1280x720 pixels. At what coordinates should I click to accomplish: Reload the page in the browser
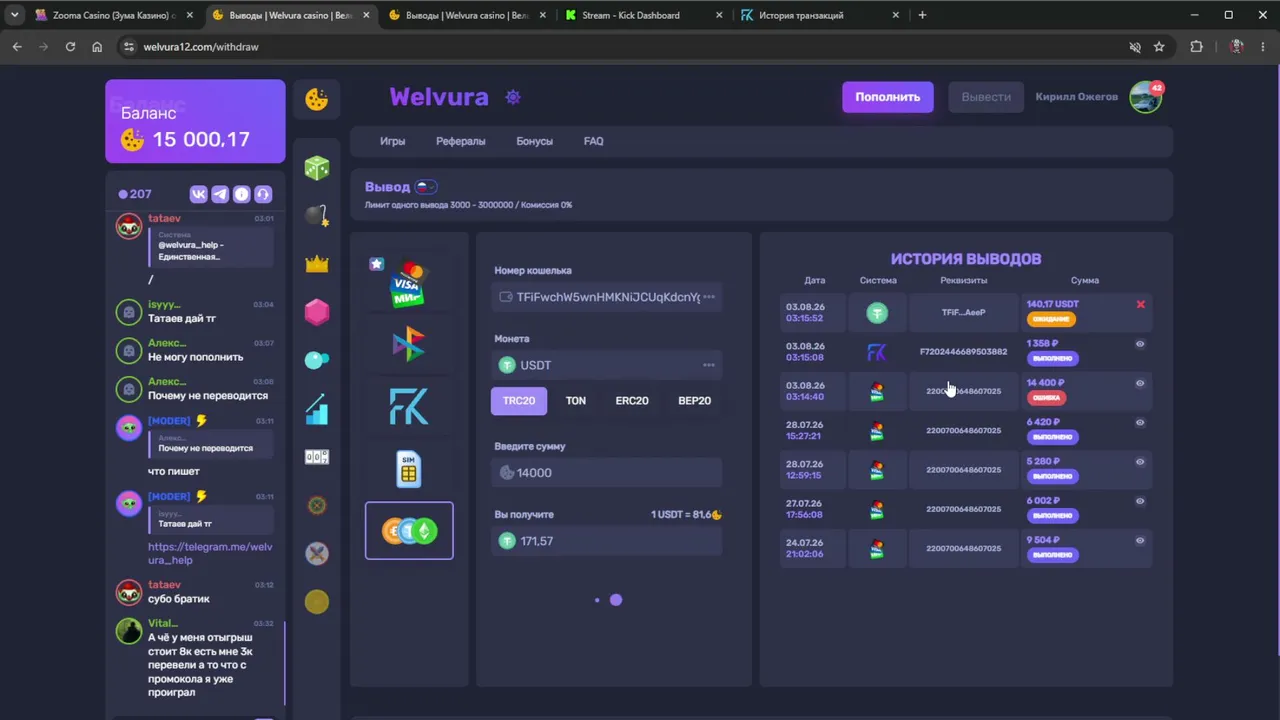(x=70, y=47)
